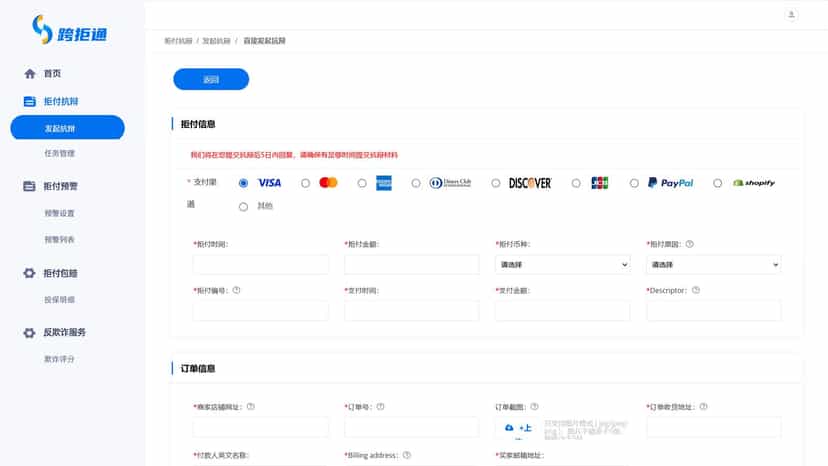The image size is (828, 466).
Task: Click the help icon next to 拒付原因
Action: (x=690, y=244)
